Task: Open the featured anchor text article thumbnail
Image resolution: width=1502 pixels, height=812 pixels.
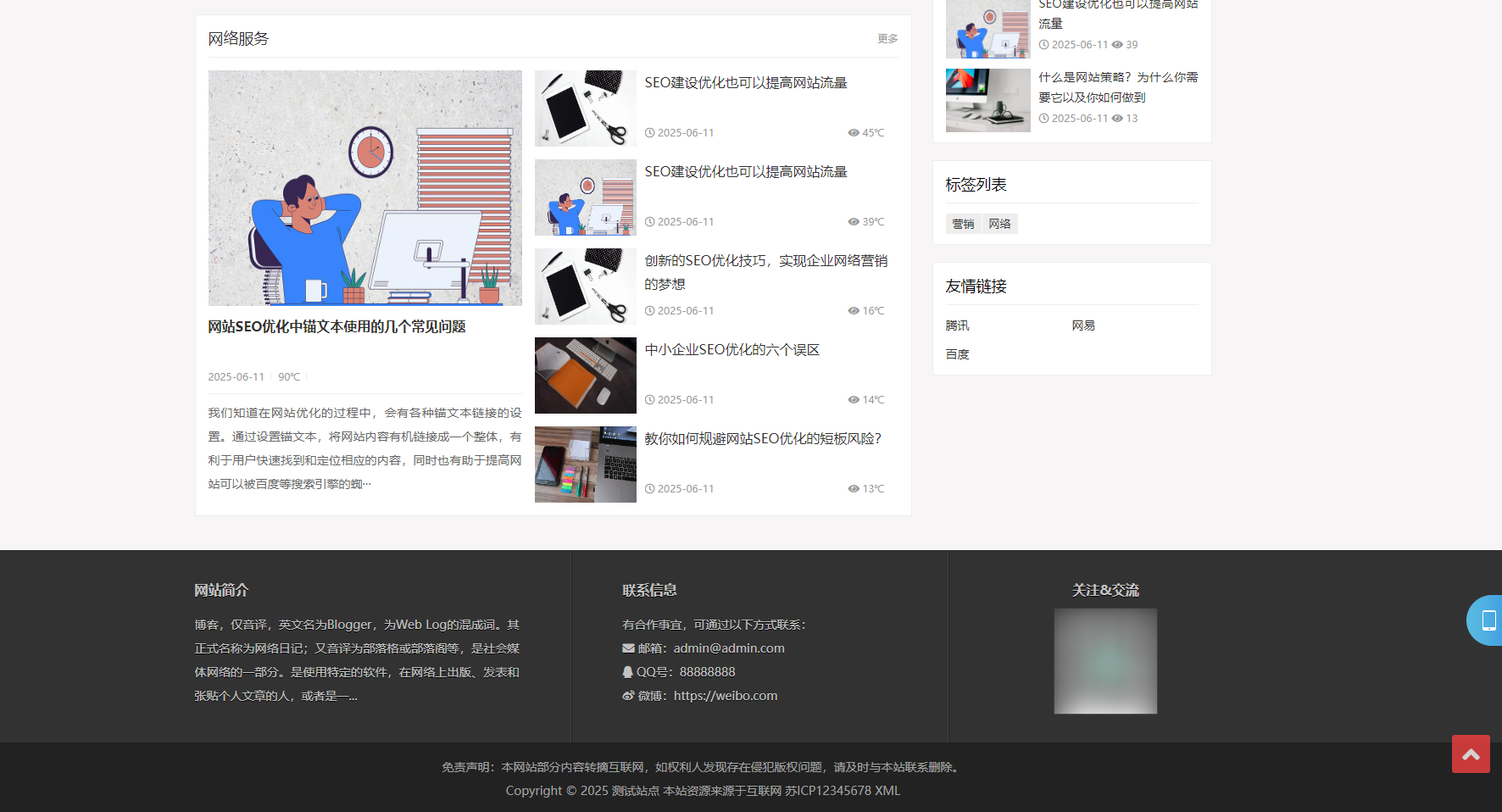Action: tap(364, 187)
